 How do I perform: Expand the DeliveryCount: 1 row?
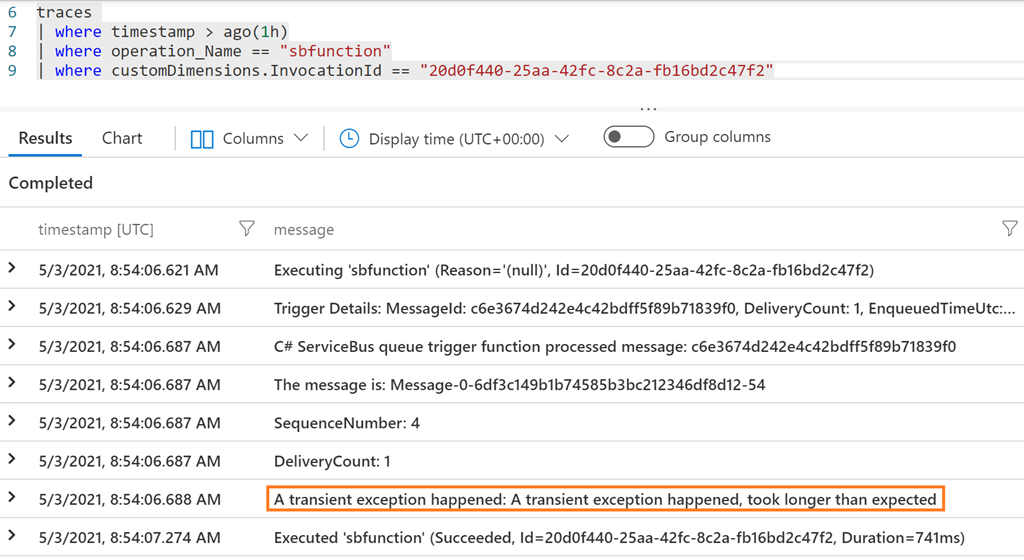coord(12,459)
